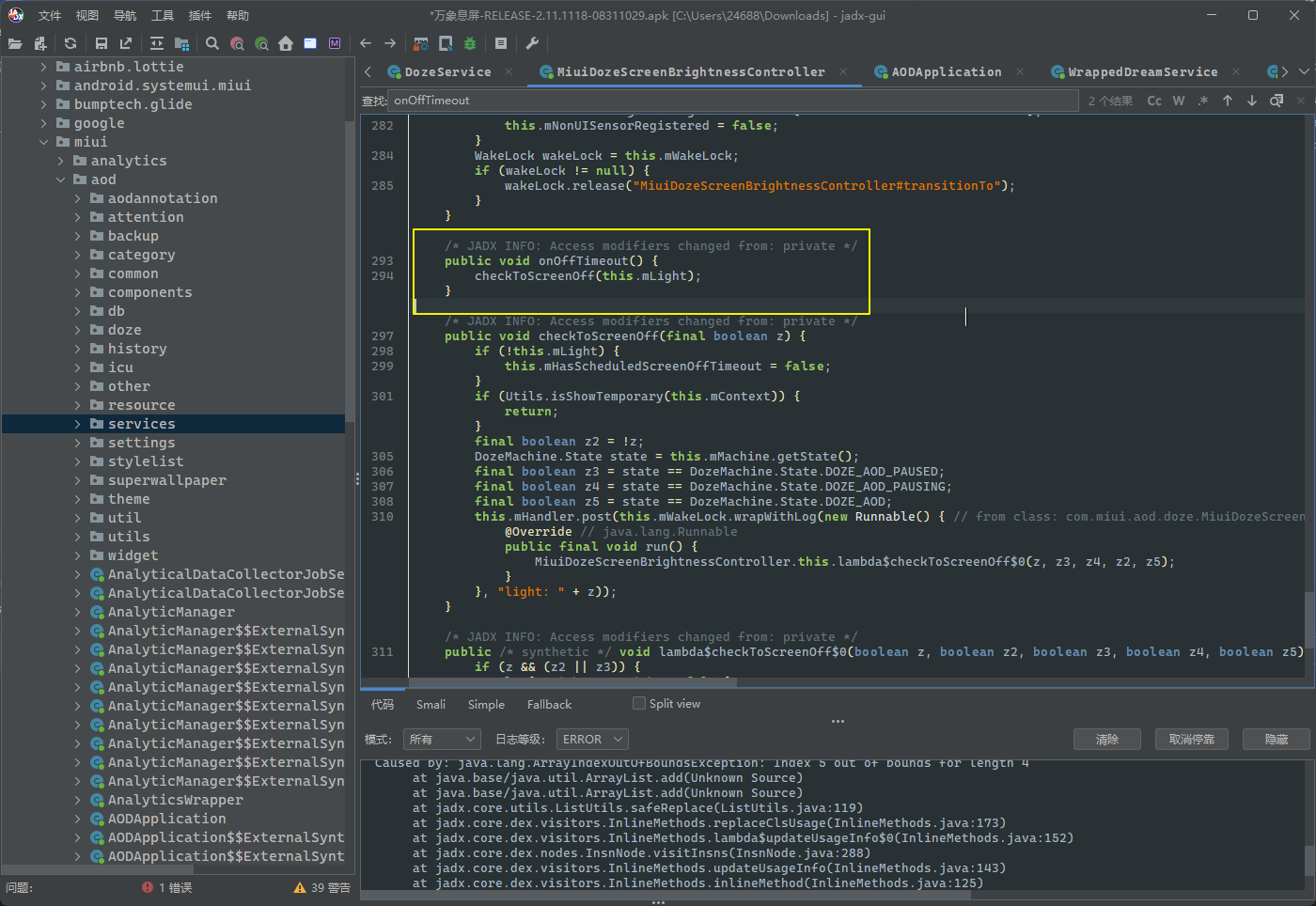This screenshot has width=1316, height=906.
Task: Open class search icon in toolbar
Action: point(237,43)
